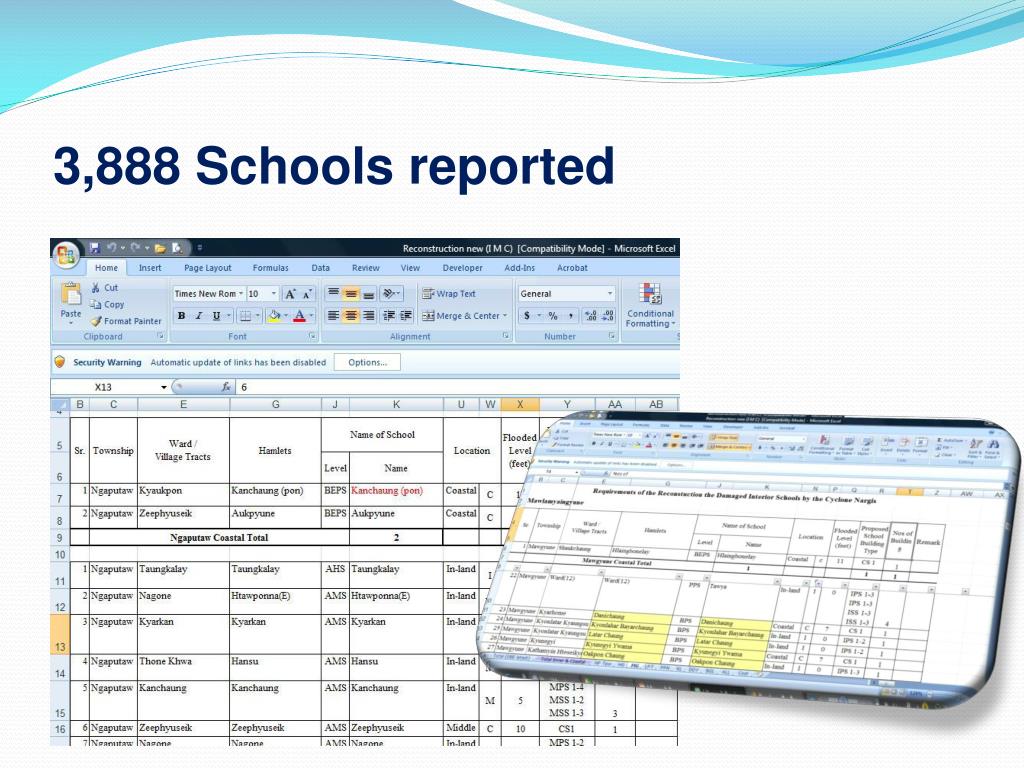1024x768 pixels.
Task: Apply Percent Style format
Action: [553, 316]
